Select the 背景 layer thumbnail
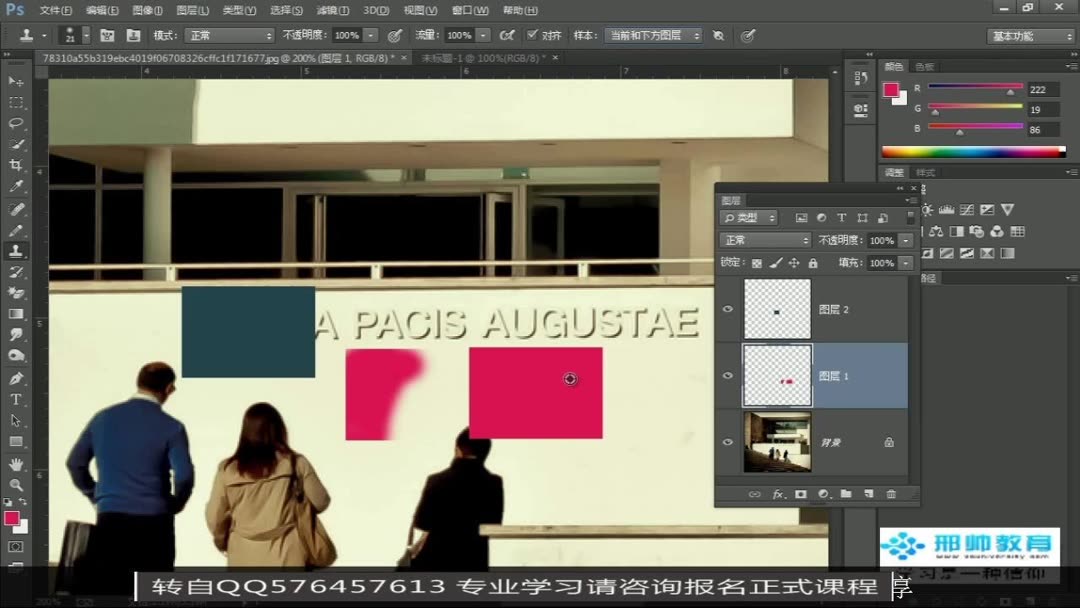This screenshot has width=1080, height=608. coord(777,442)
